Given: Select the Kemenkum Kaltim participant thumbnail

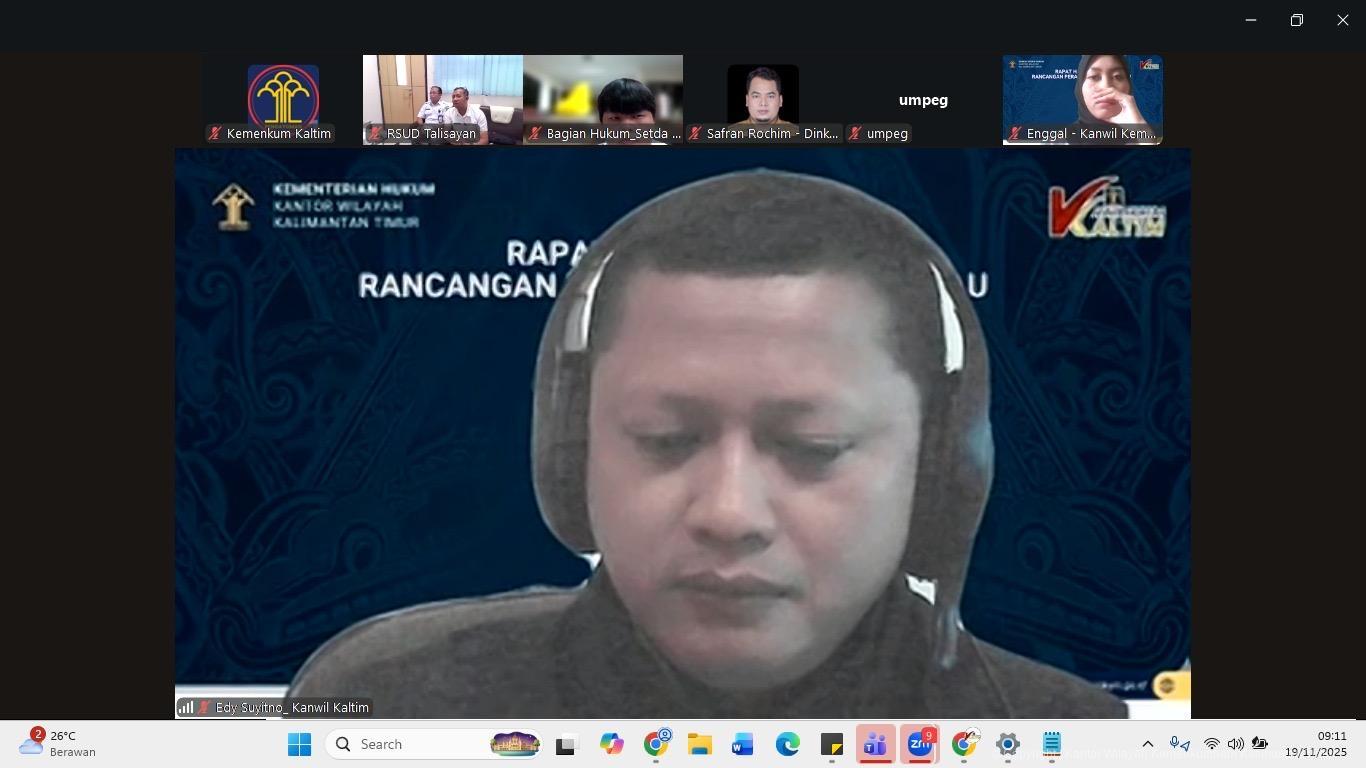Looking at the screenshot, I should [x=283, y=100].
